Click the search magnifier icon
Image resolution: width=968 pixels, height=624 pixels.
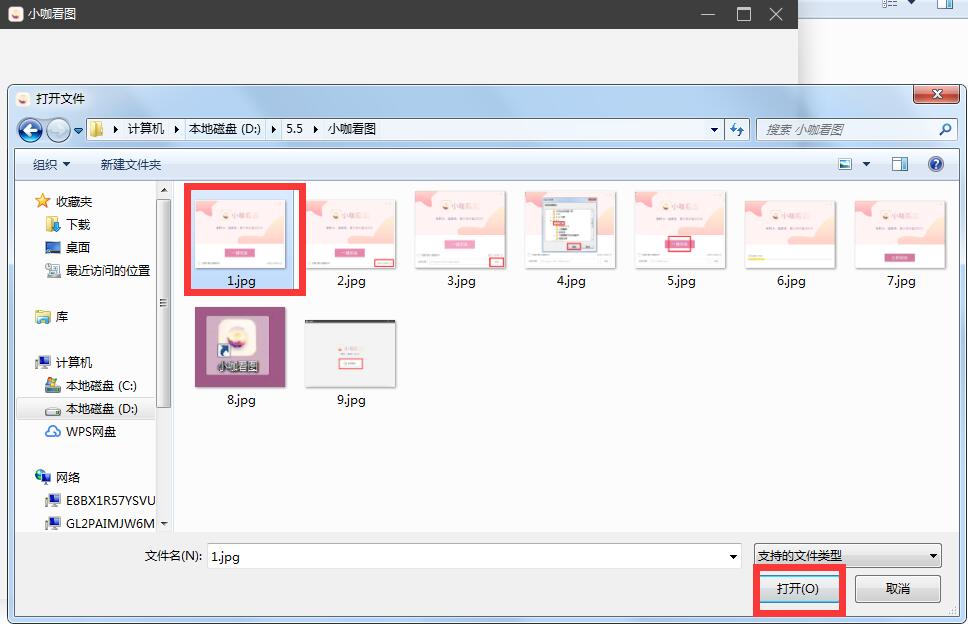945,129
